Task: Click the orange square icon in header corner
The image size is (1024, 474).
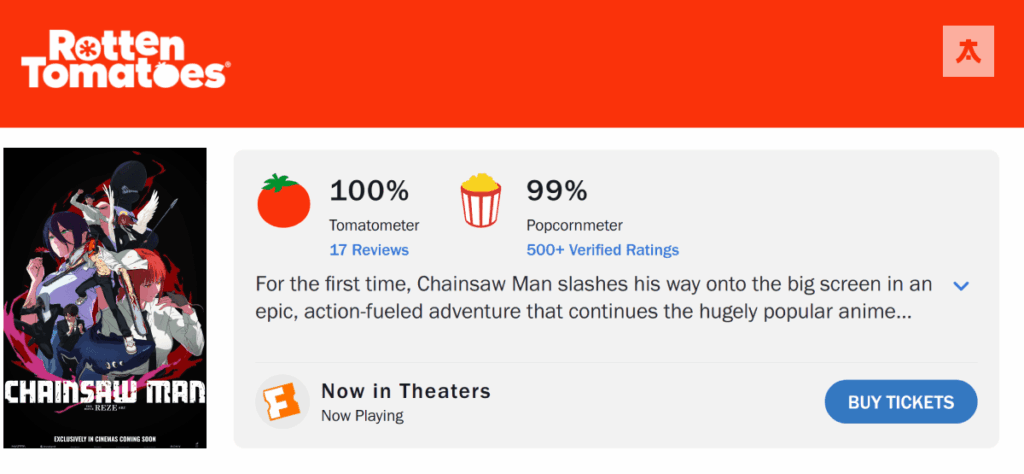Action: (x=968, y=52)
